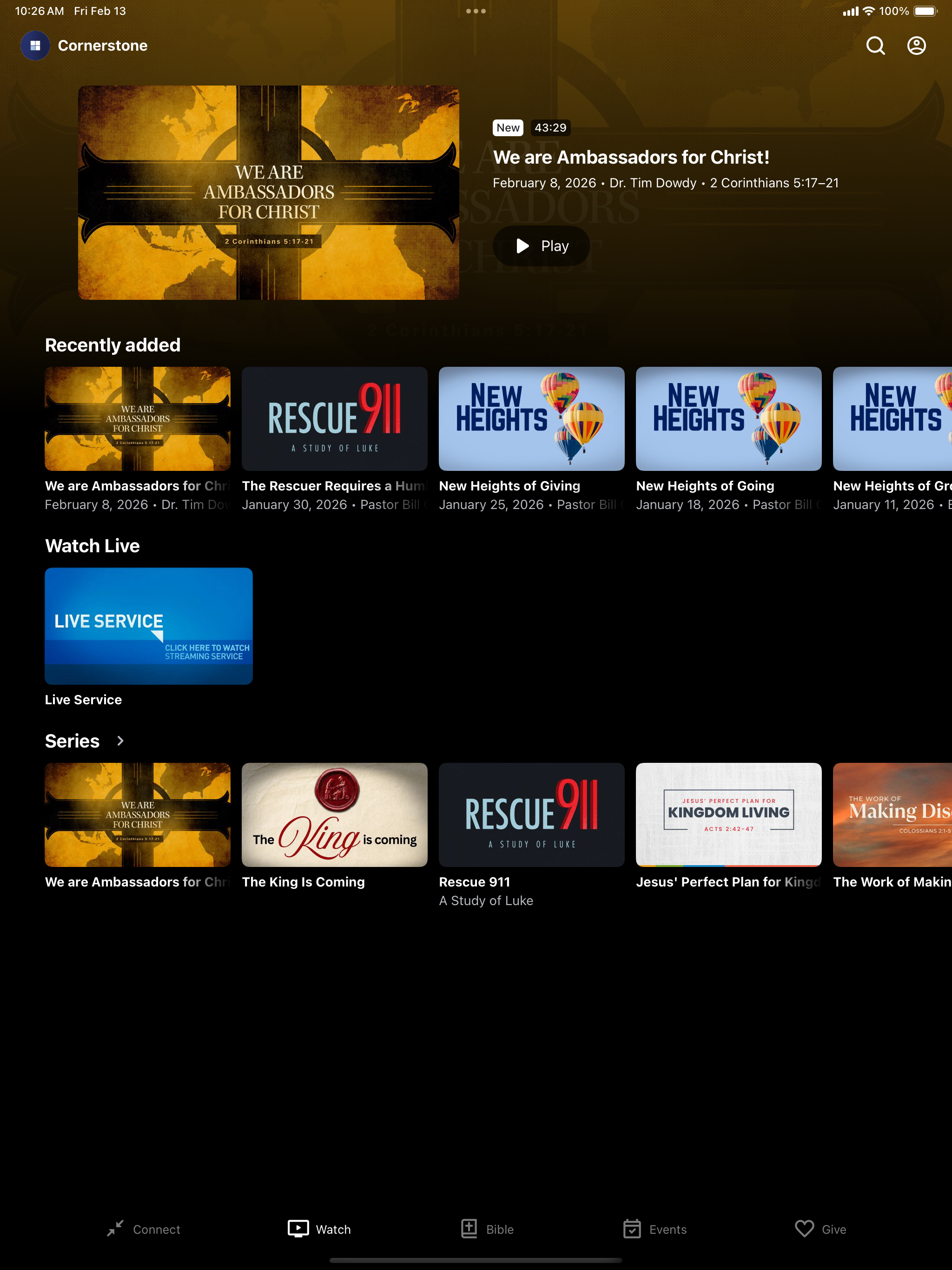Viewport: 952px width, 1270px height.
Task: Open the Give tab
Action: coord(820,1229)
